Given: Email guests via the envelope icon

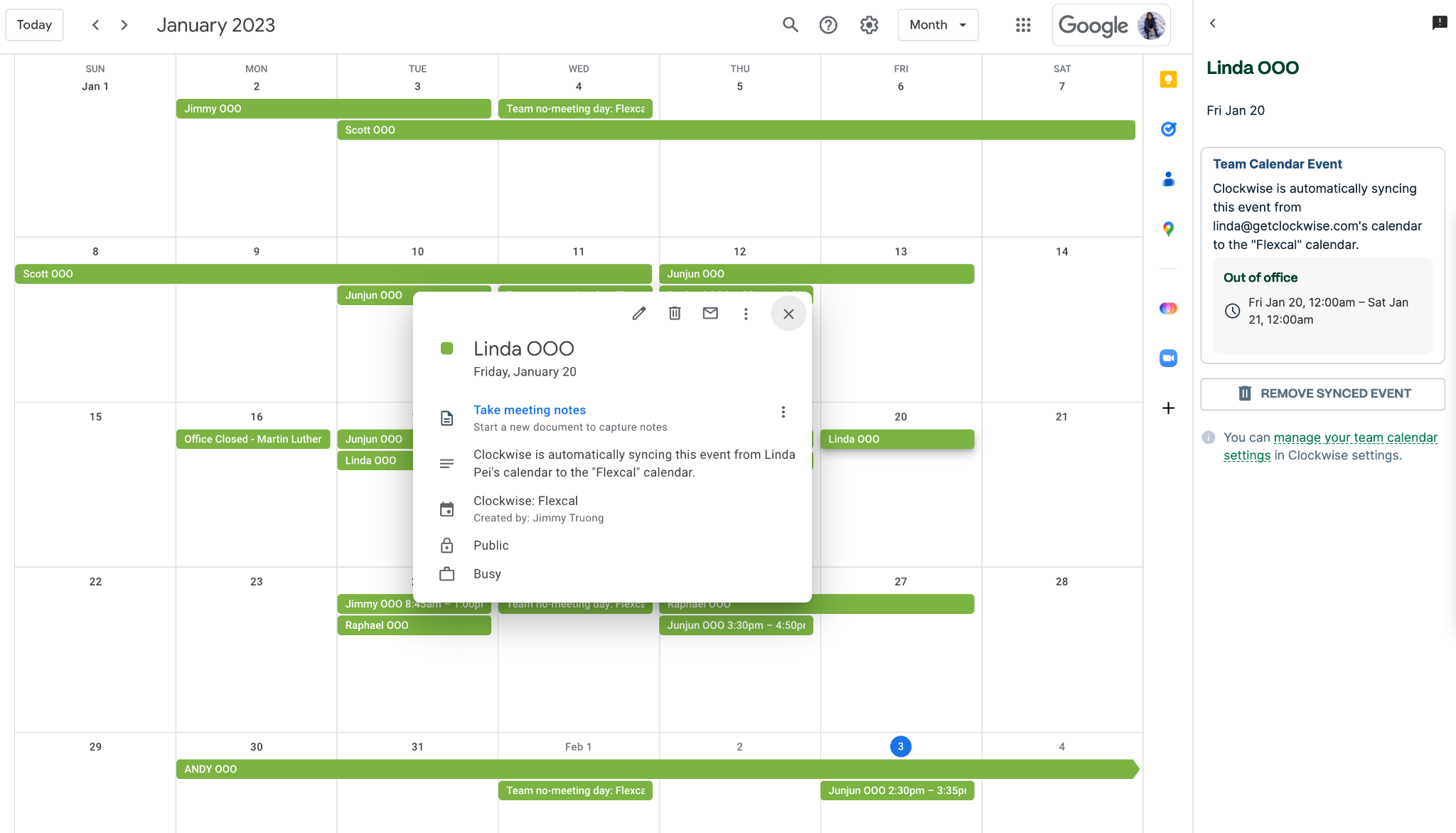Looking at the screenshot, I should [x=710, y=313].
